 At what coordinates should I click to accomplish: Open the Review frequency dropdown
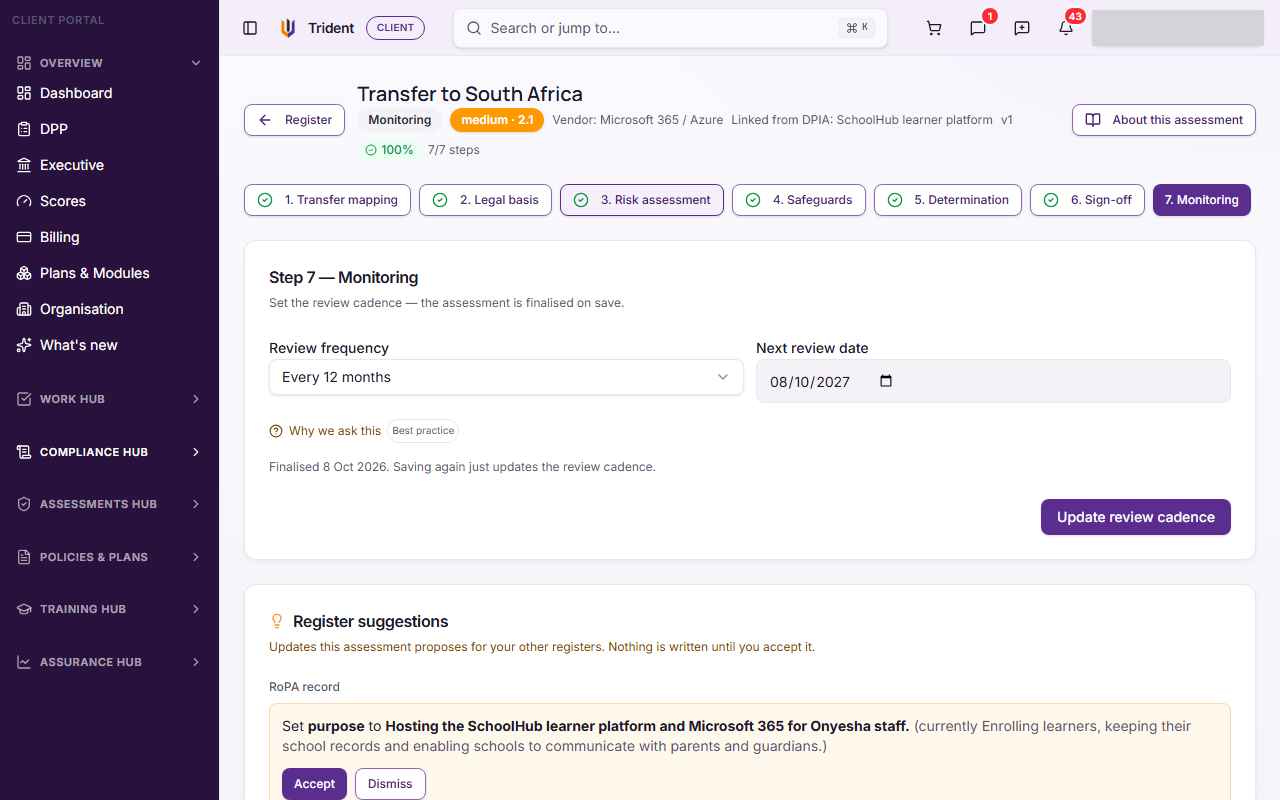pos(506,377)
